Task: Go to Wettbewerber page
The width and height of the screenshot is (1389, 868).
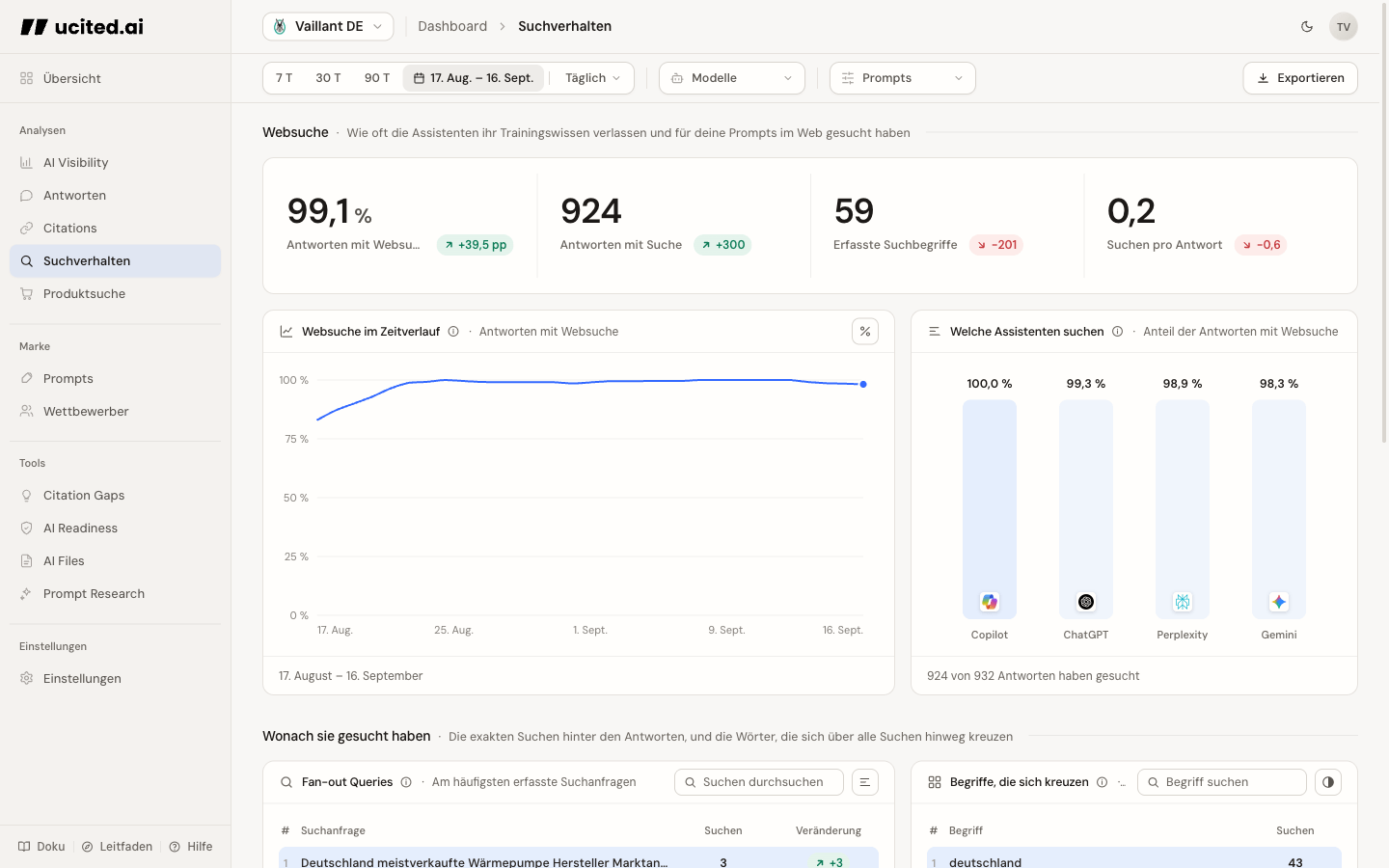Action: [x=115, y=412]
